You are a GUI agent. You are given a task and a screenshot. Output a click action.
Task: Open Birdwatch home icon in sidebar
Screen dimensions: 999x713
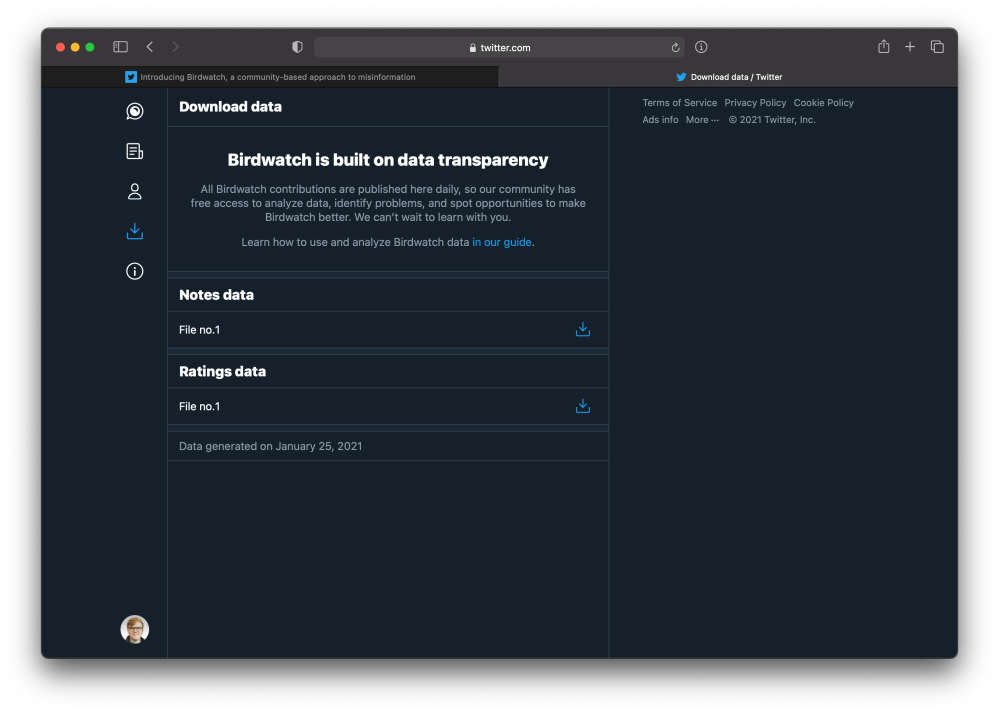tap(135, 111)
